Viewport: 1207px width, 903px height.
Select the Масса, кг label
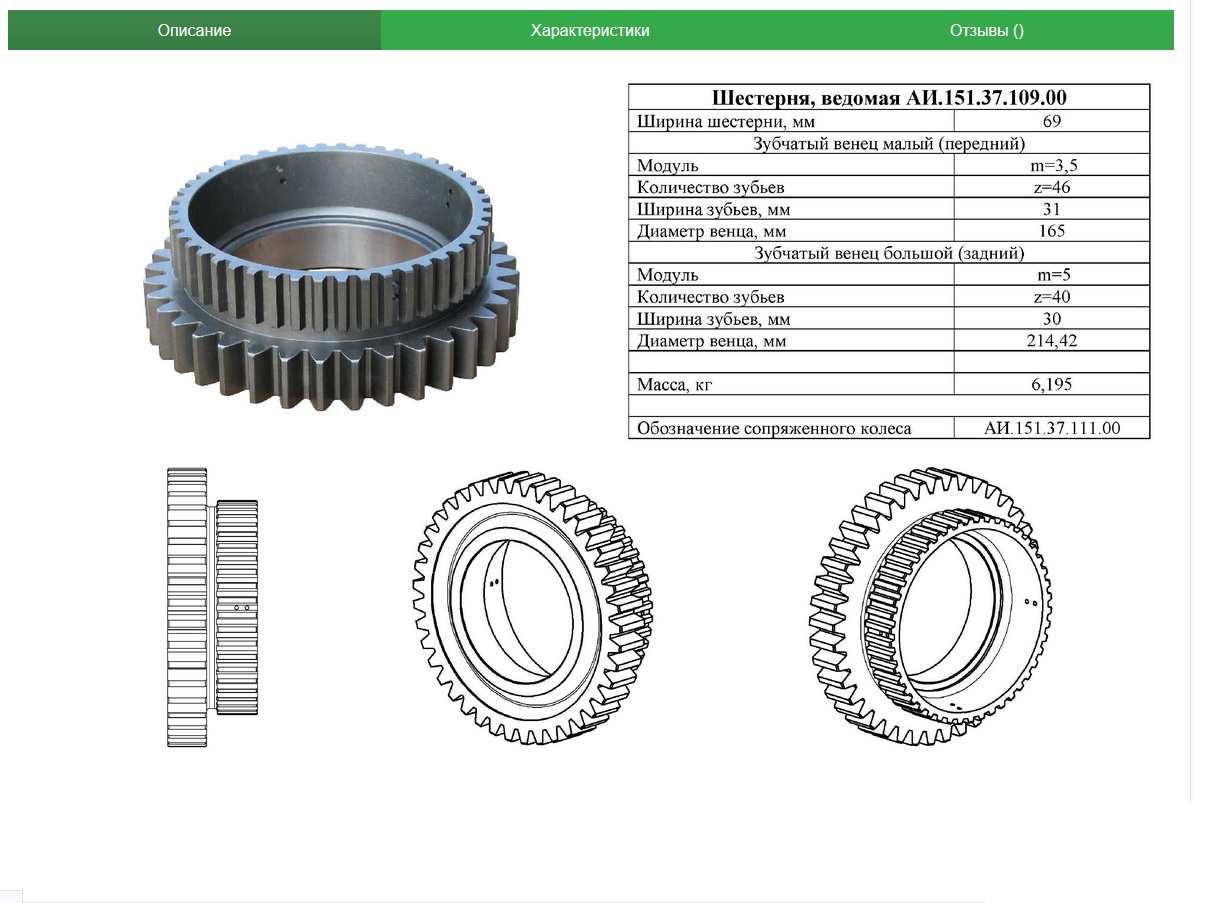pos(675,385)
